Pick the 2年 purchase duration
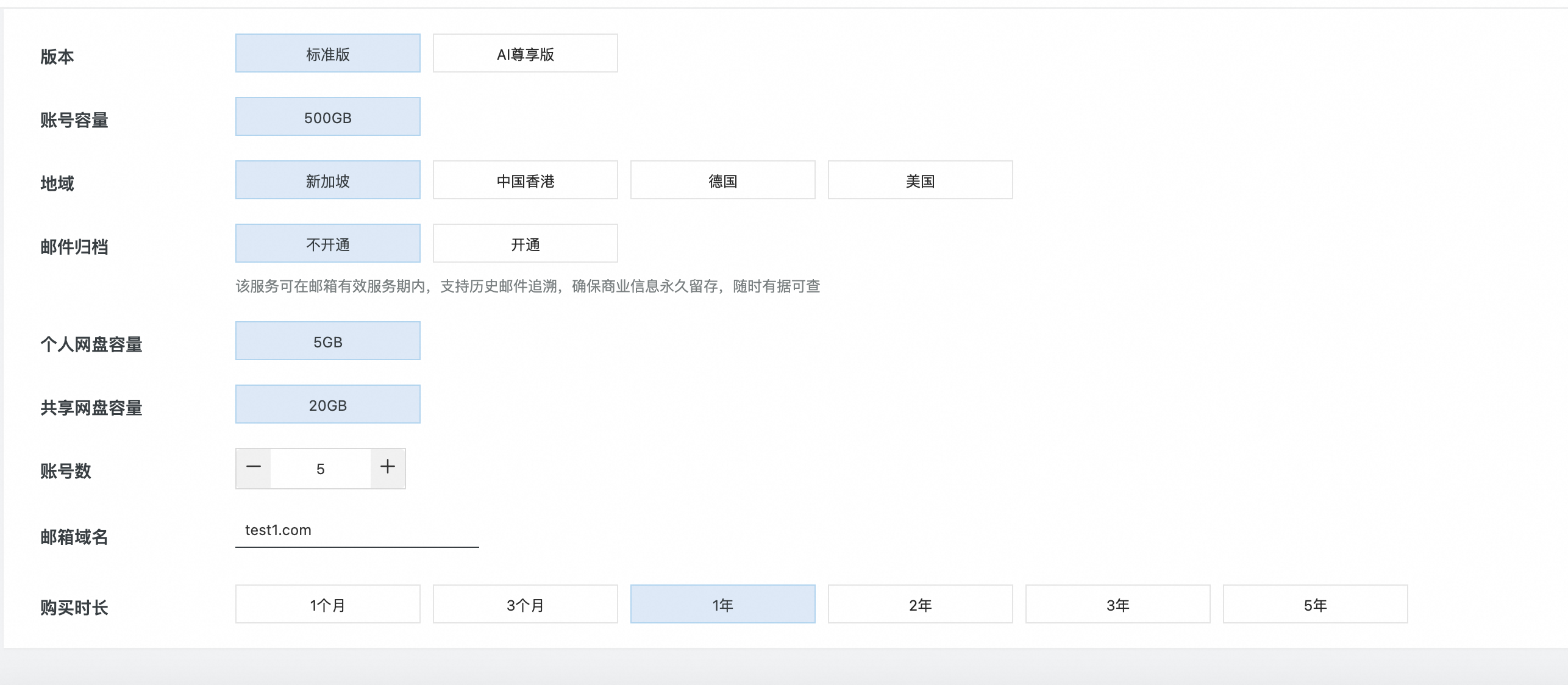The width and height of the screenshot is (1568, 685). [920, 605]
